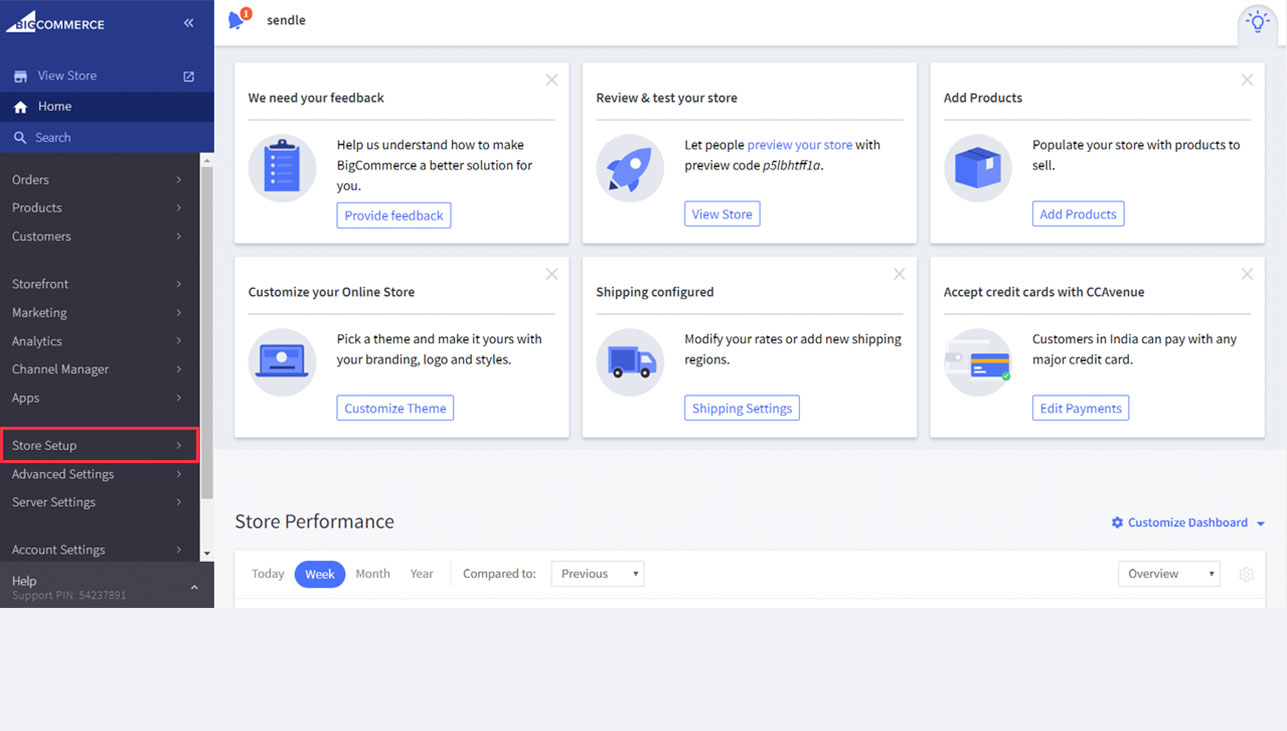The width and height of the screenshot is (1287, 731).
Task: Expand the Customize Dashboard menu
Action: pos(1188,523)
